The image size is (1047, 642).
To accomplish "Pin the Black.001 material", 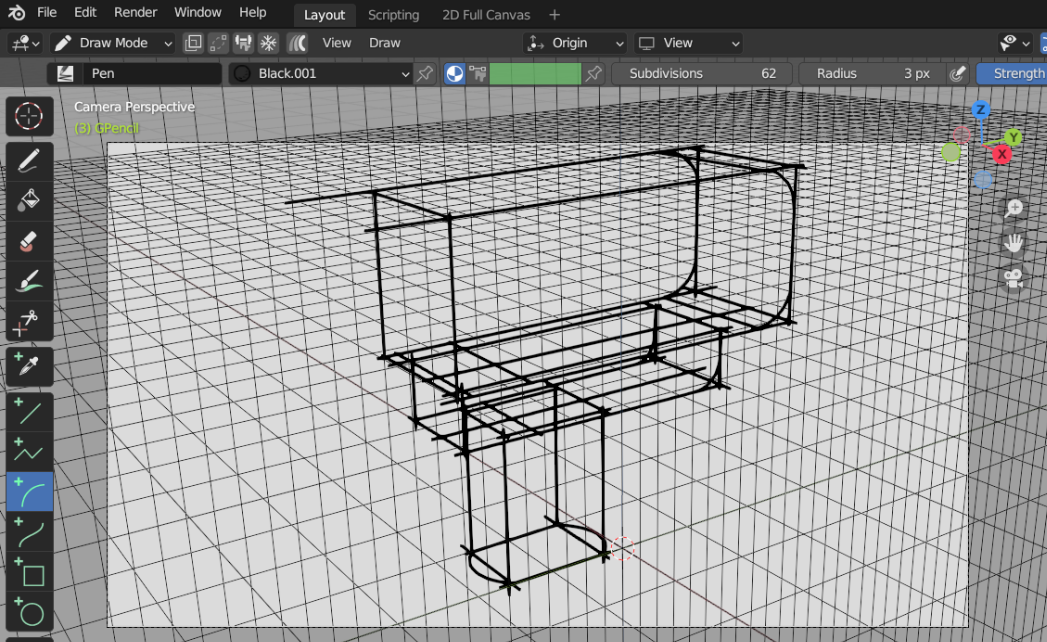I will (425, 73).
